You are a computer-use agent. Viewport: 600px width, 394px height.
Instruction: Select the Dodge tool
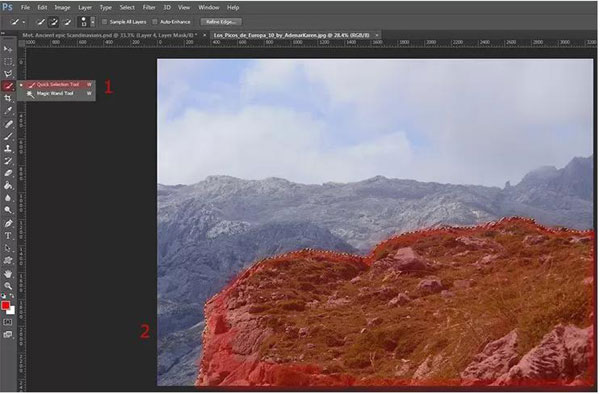8,210
